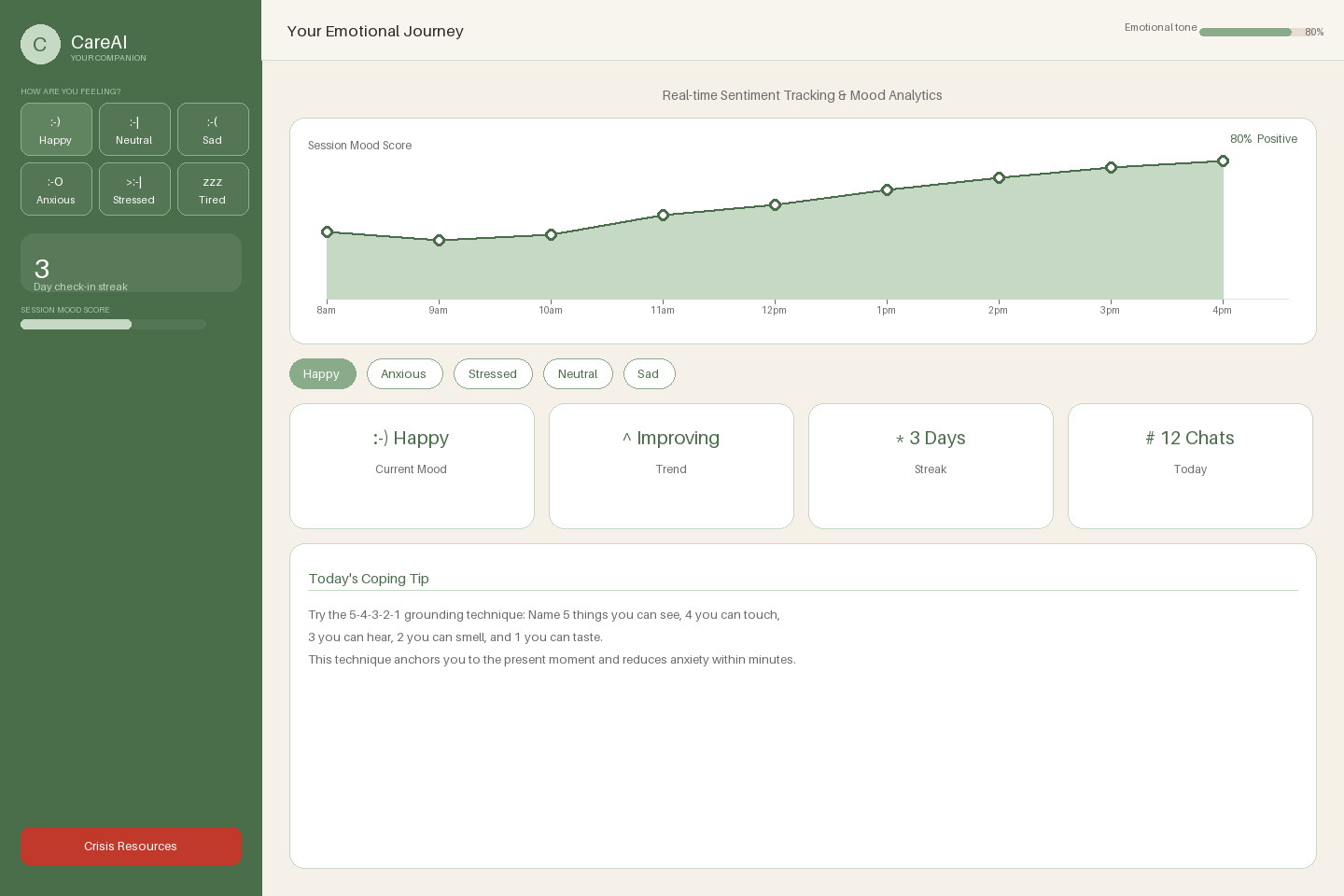
Task: Click the CareAI logo avatar
Action: (40, 45)
